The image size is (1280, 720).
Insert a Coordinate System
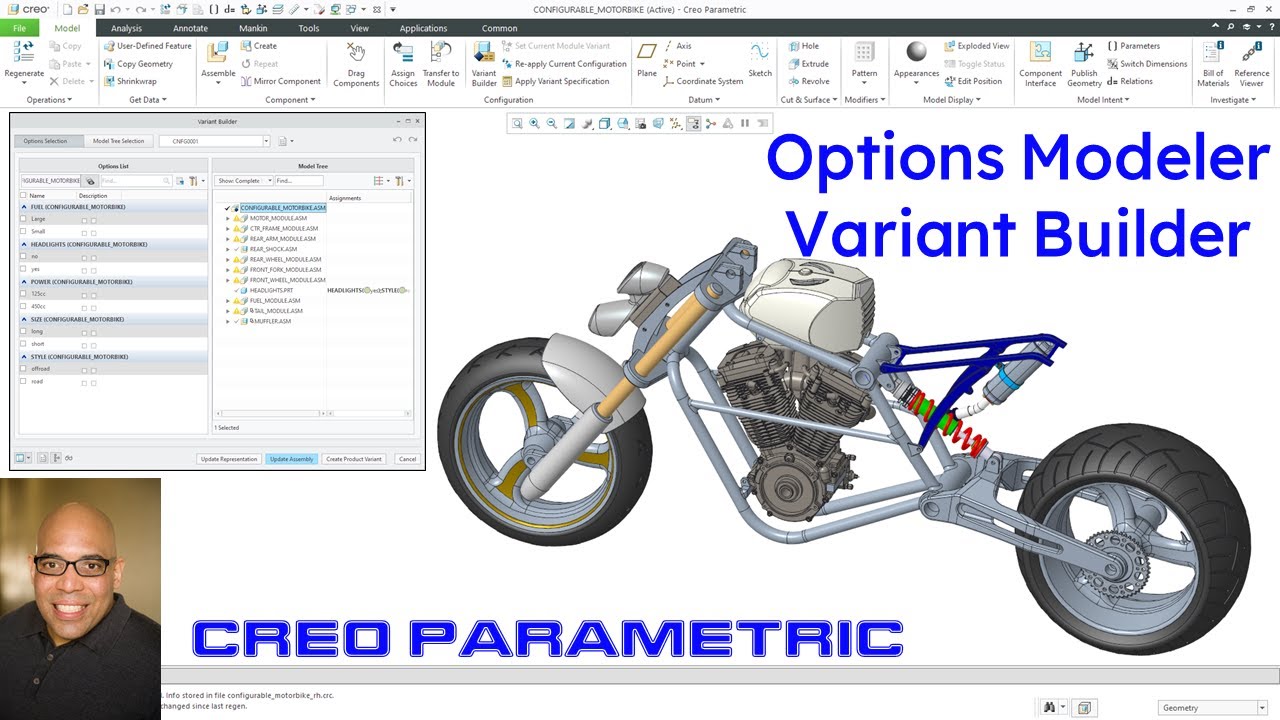703,82
